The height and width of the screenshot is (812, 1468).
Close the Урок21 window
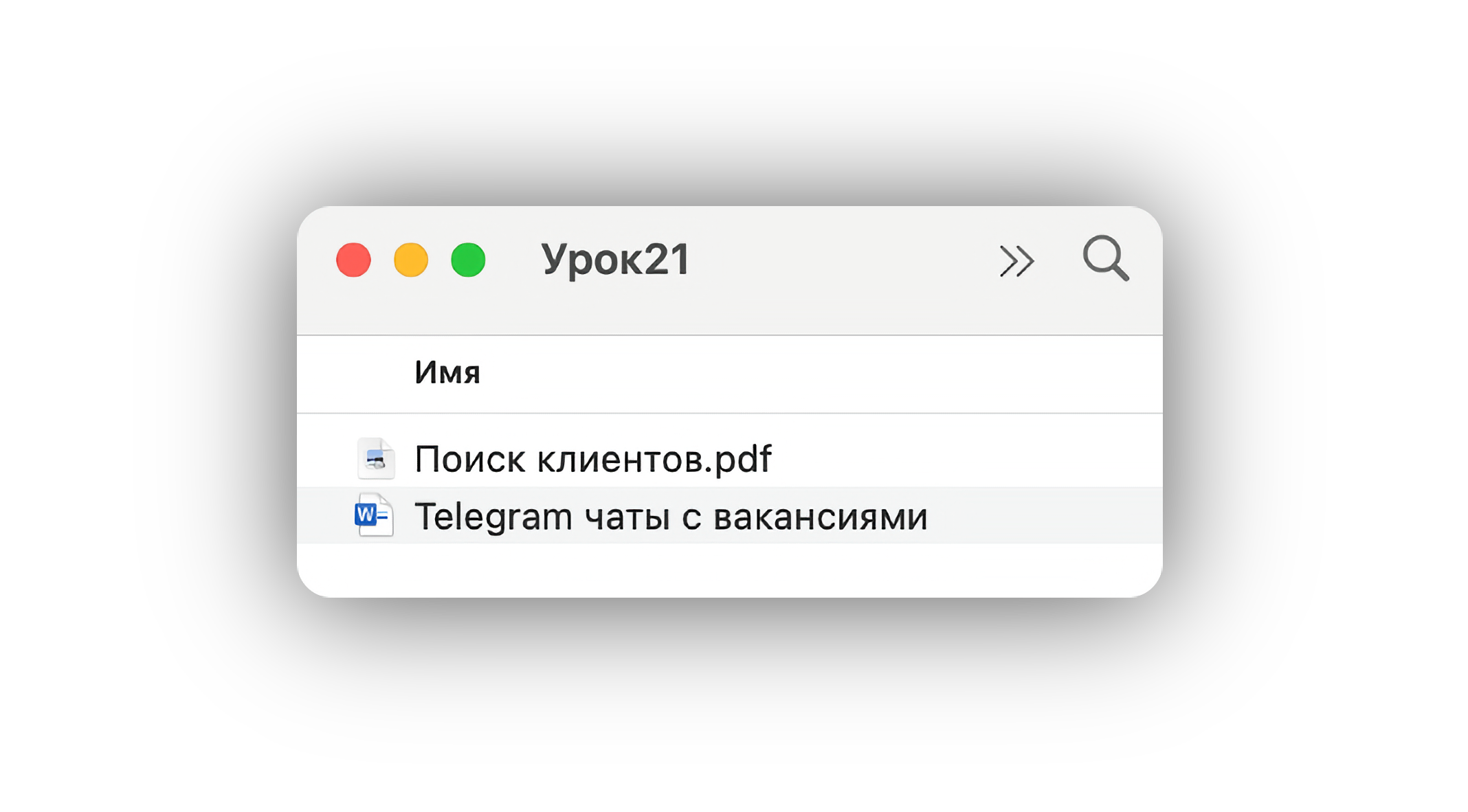(x=353, y=260)
